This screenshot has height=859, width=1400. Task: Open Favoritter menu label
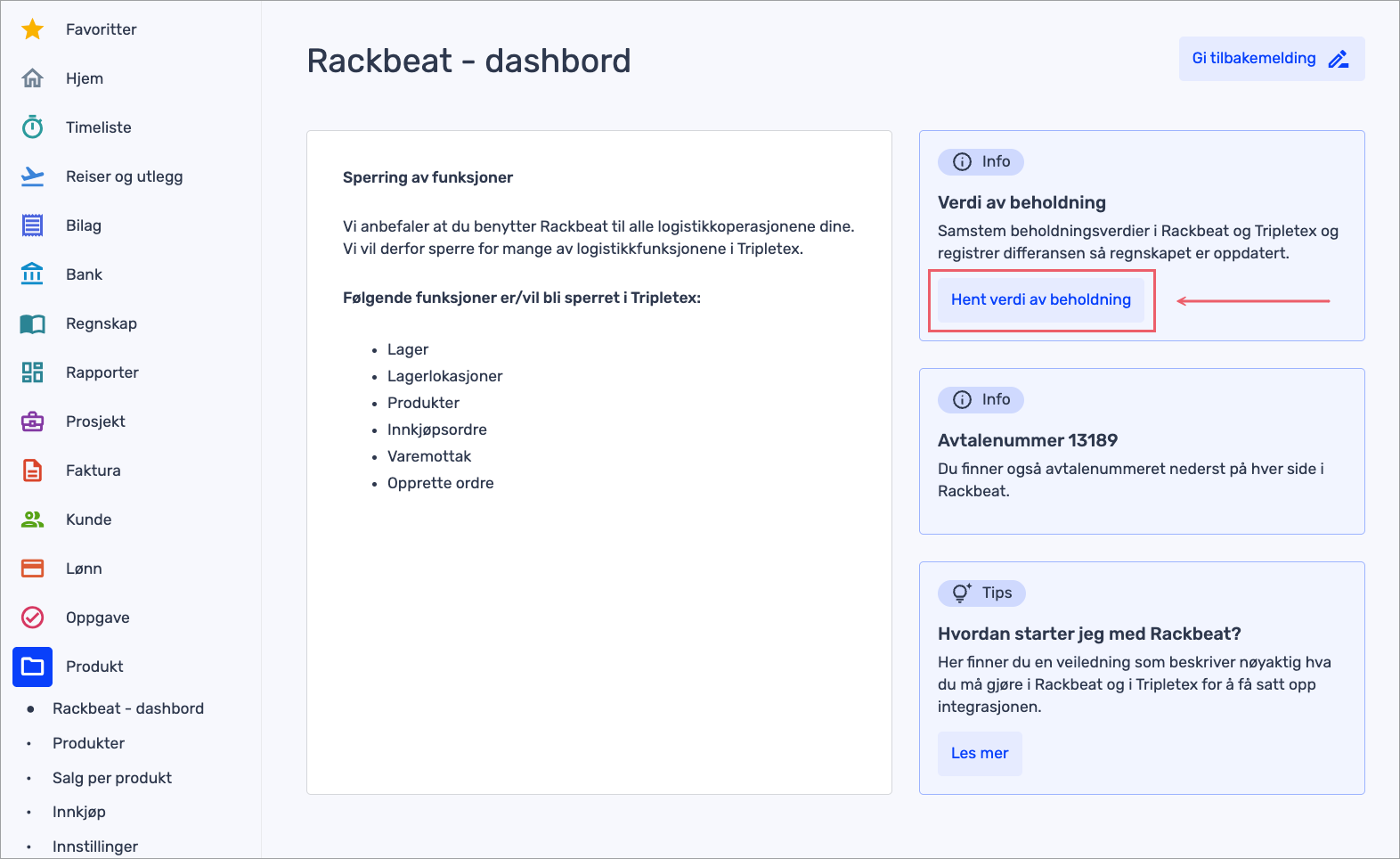(102, 29)
